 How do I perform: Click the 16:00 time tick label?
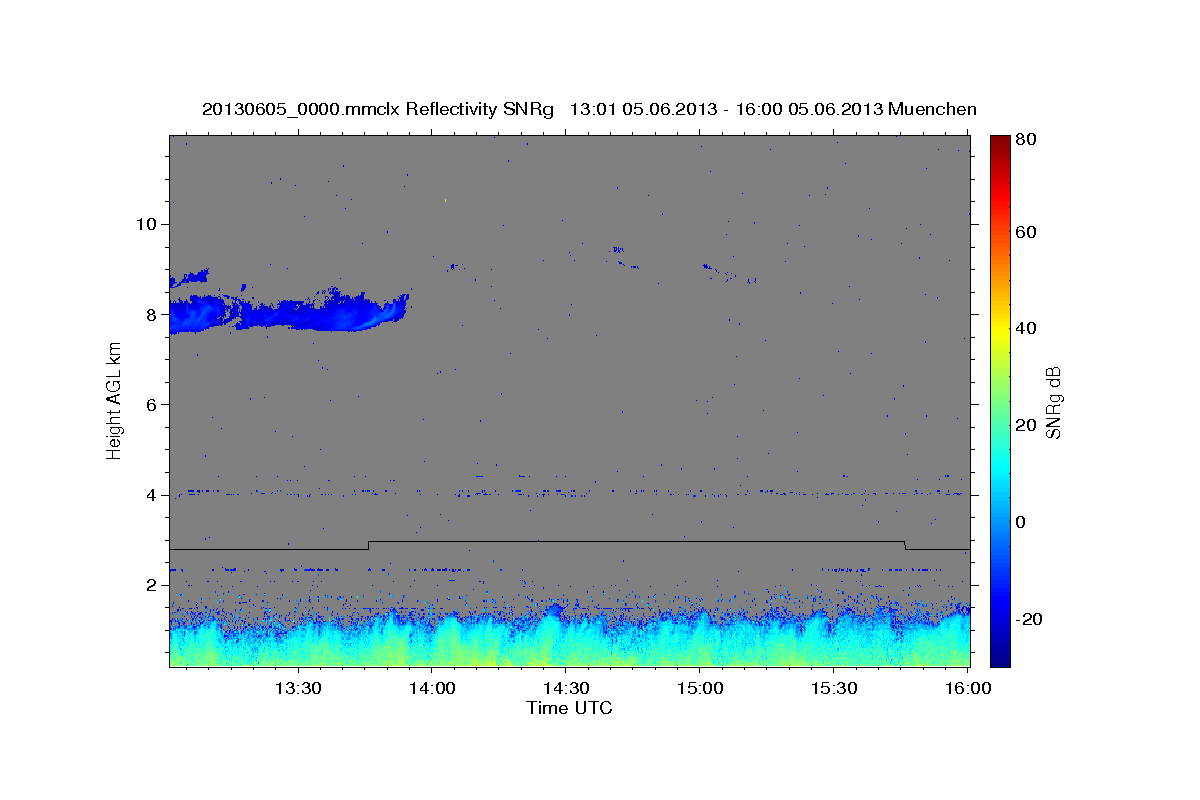(968, 688)
